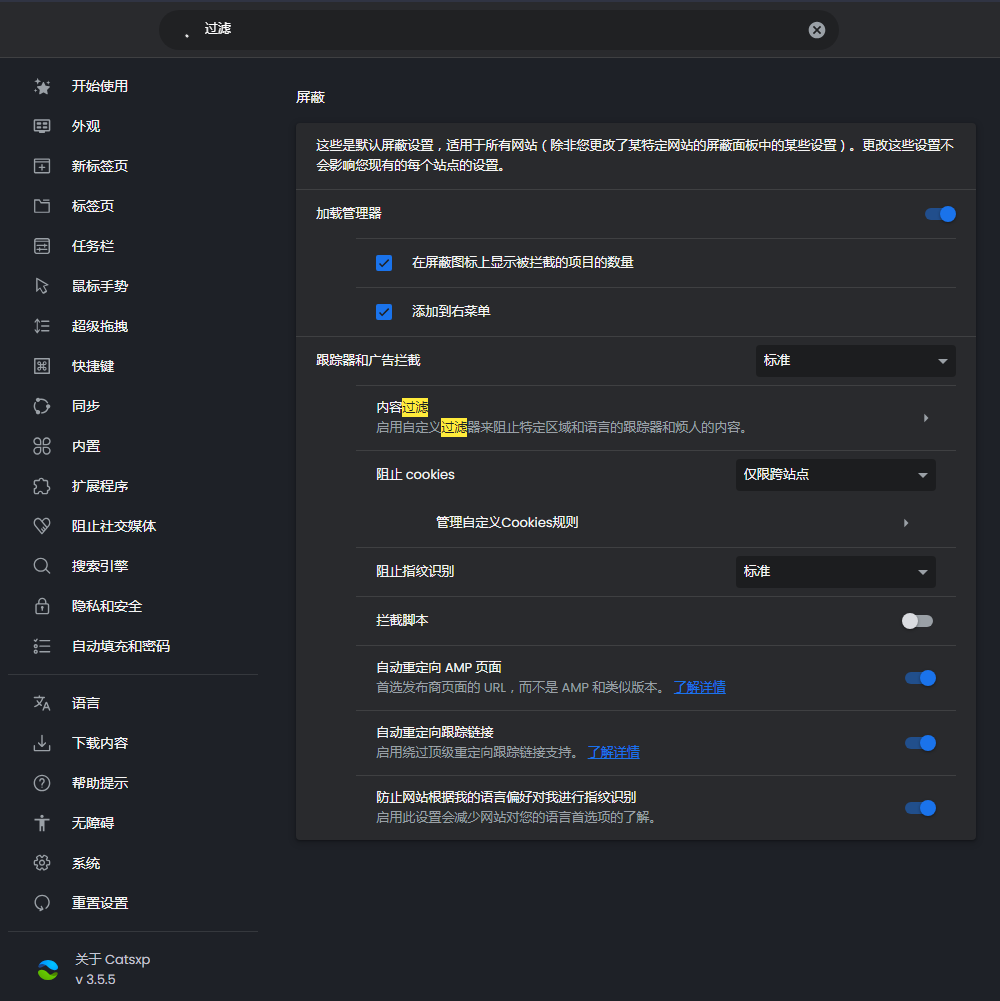Click the tab folder icon beside 标签页
1000x1001 pixels.
pyautogui.click(x=42, y=206)
